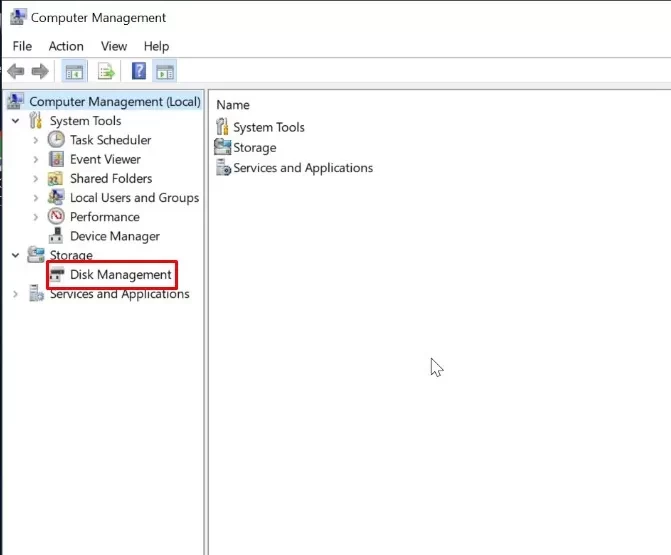The image size is (671, 555).
Task: Click System Tools icon in Name list
Action: point(222,127)
